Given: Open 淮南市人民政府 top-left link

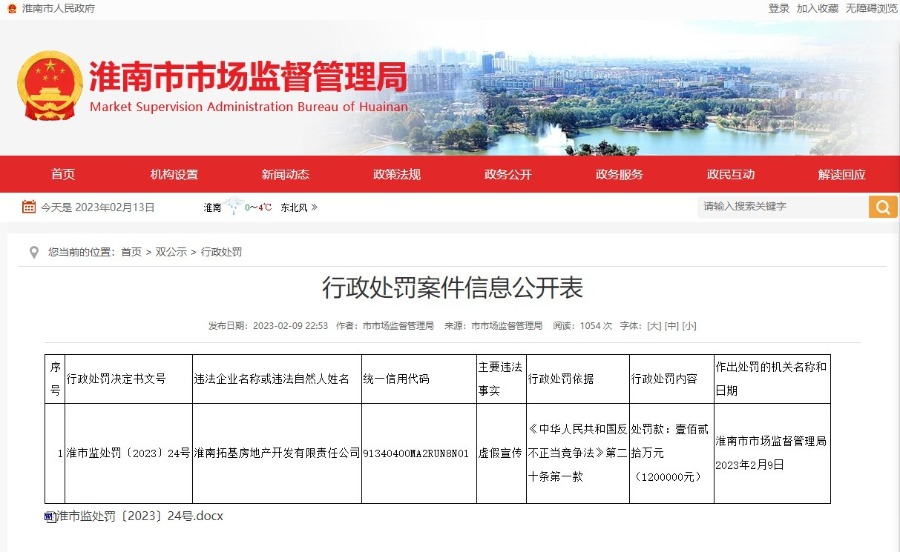Looking at the screenshot, I should [x=59, y=8].
